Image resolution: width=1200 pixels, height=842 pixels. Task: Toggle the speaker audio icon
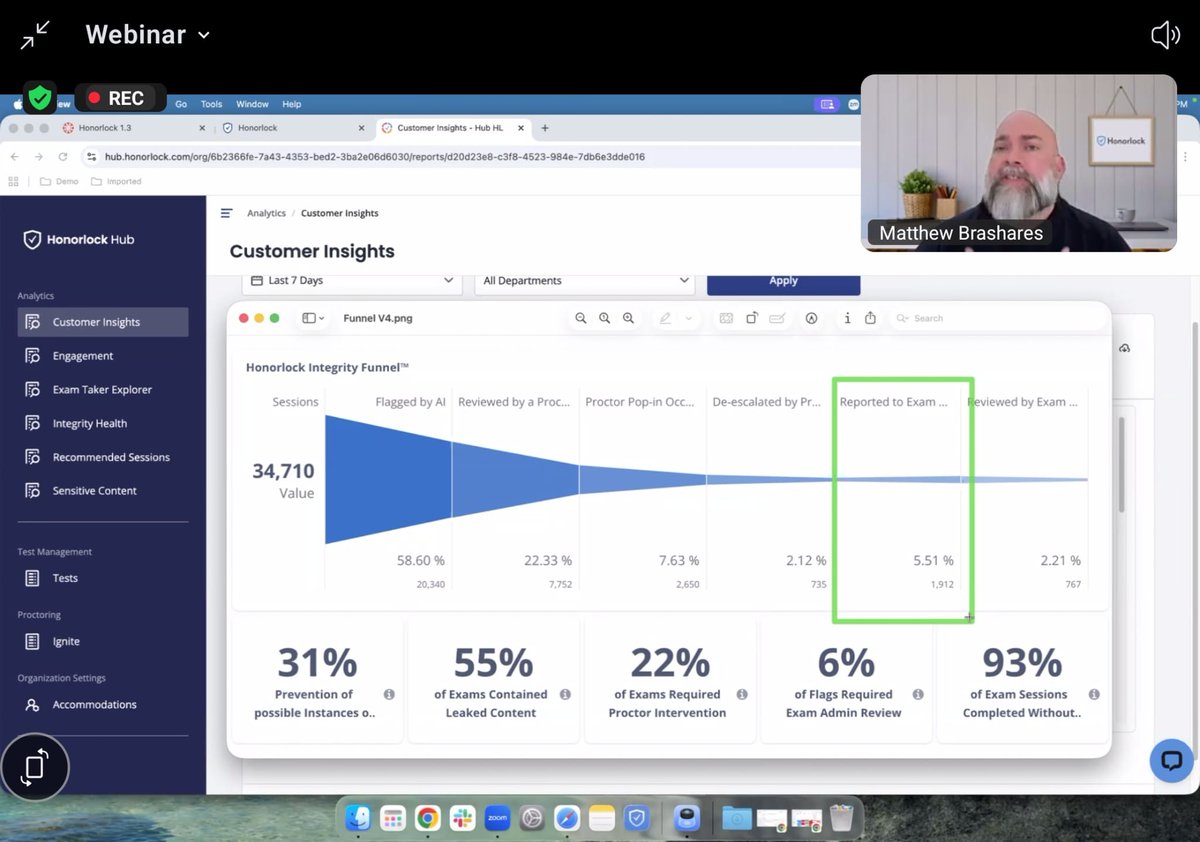click(x=1165, y=36)
